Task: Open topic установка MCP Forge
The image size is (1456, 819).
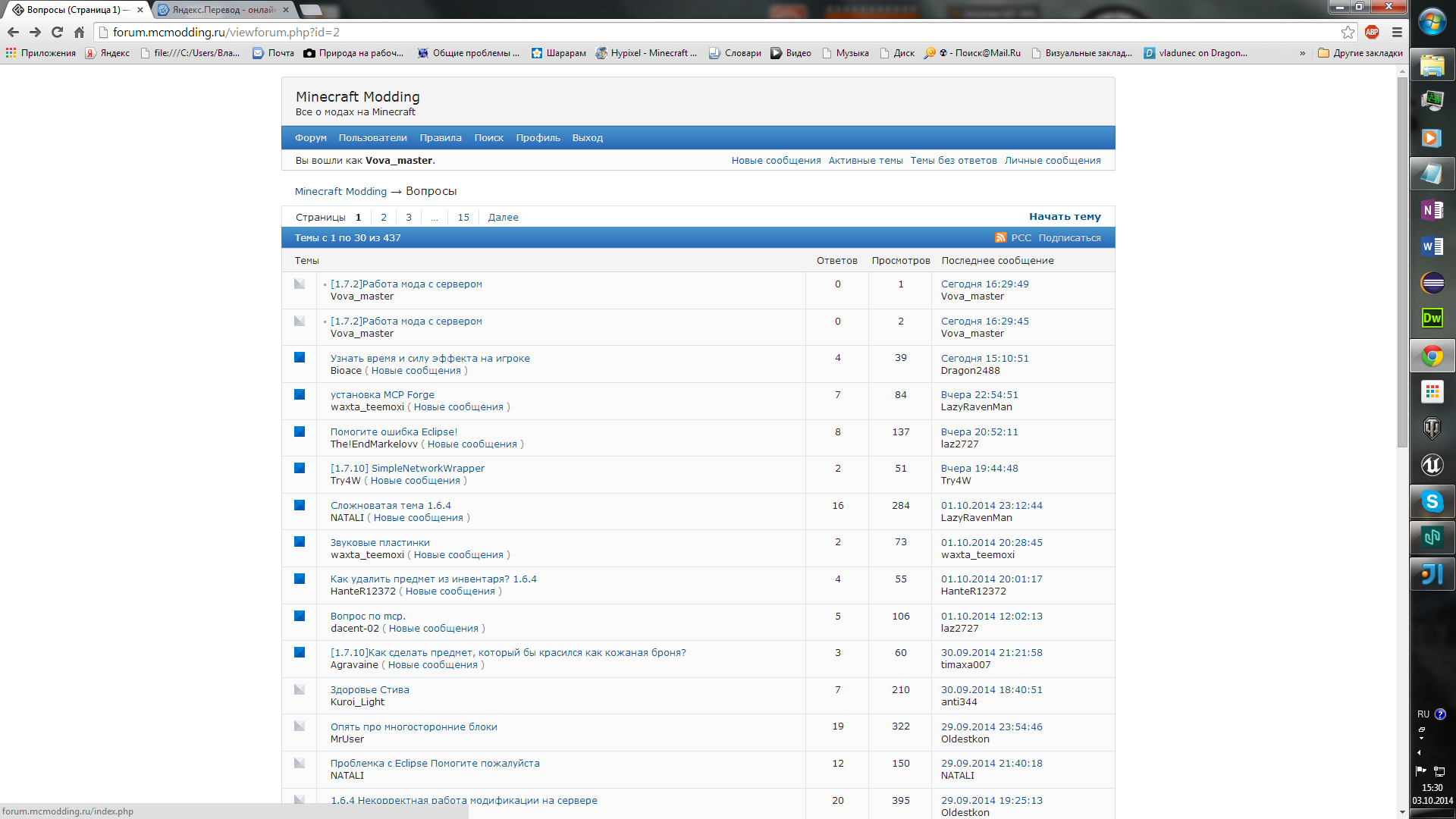Action: tap(382, 395)
